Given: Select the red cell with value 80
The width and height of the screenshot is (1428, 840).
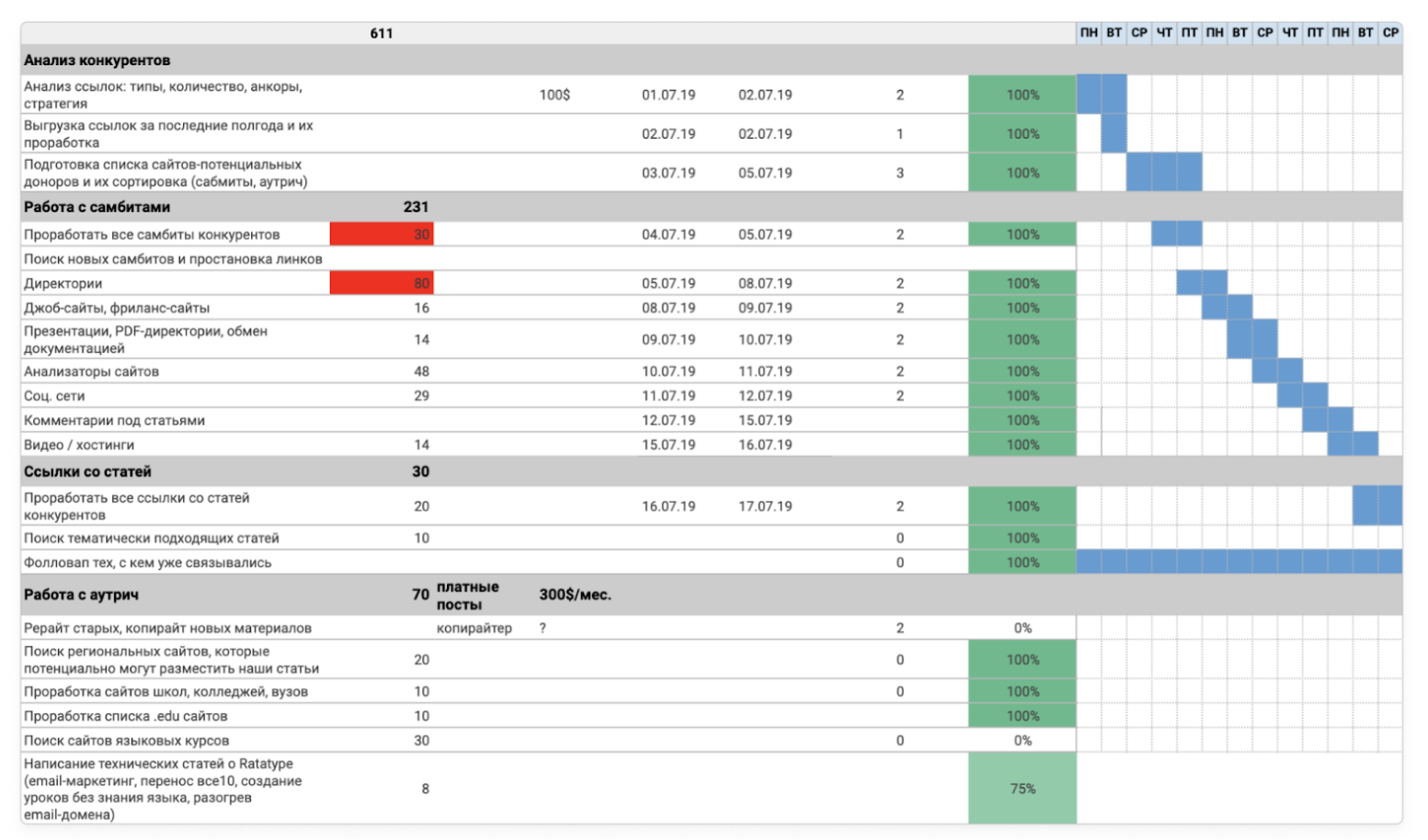Looking at the screenshot, I should tap(382, 283).
